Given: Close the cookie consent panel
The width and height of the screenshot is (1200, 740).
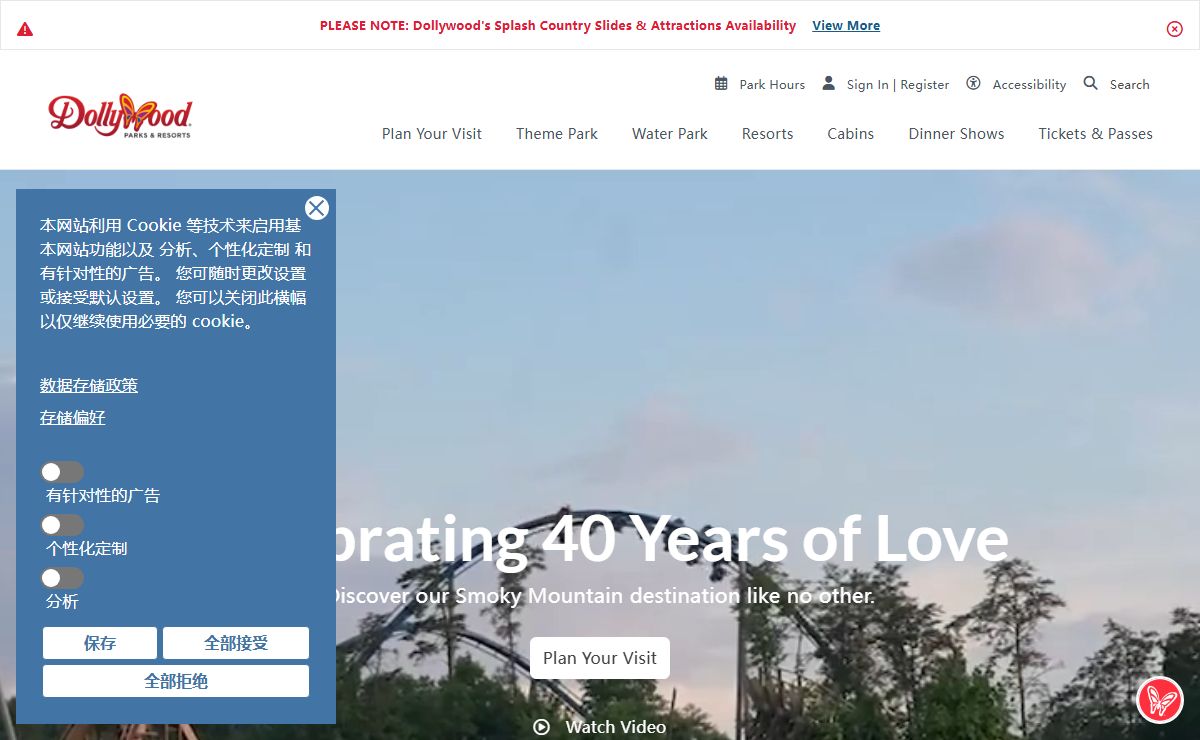Looking at the screenshot, I should coord(317,208).
